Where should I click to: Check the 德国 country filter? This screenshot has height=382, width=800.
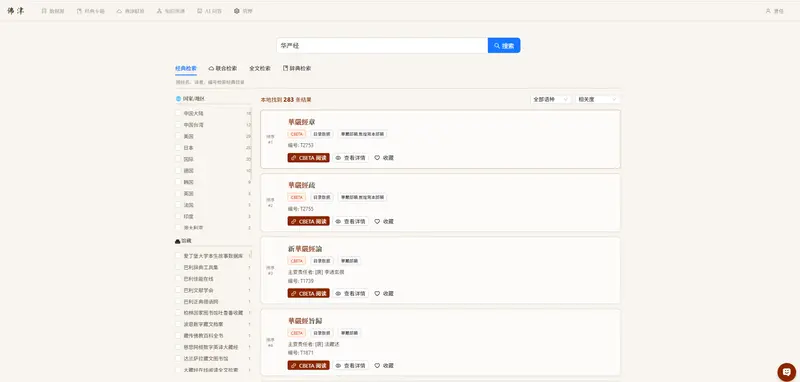coord(178,171)
